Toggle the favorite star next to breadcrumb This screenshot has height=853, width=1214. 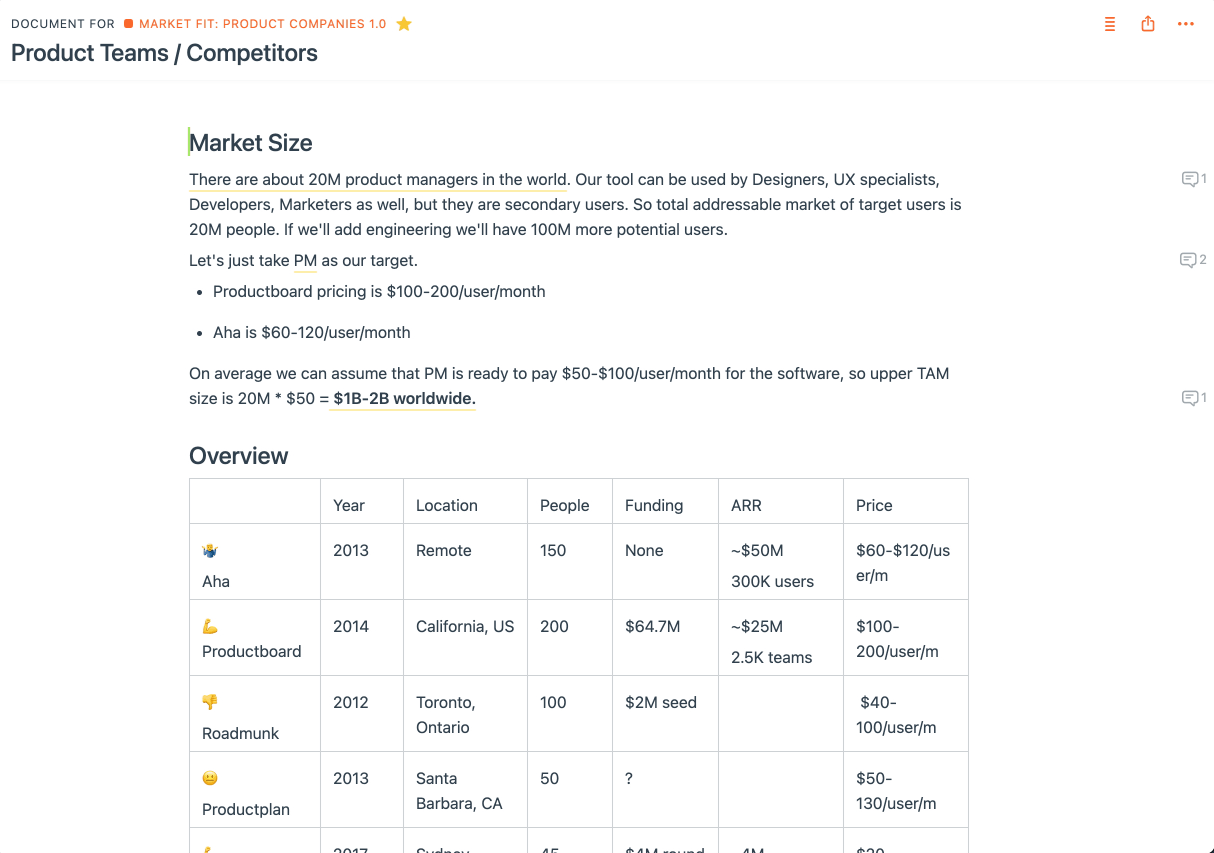pyautogui.click(x=404, y=24)
